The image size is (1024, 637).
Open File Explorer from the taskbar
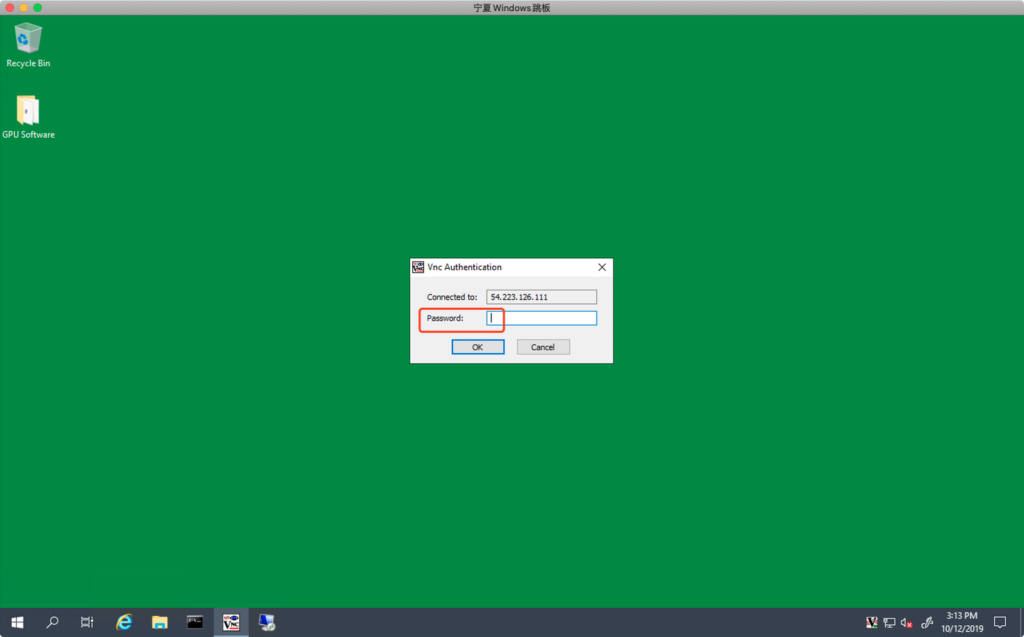[x=159, y=622]
